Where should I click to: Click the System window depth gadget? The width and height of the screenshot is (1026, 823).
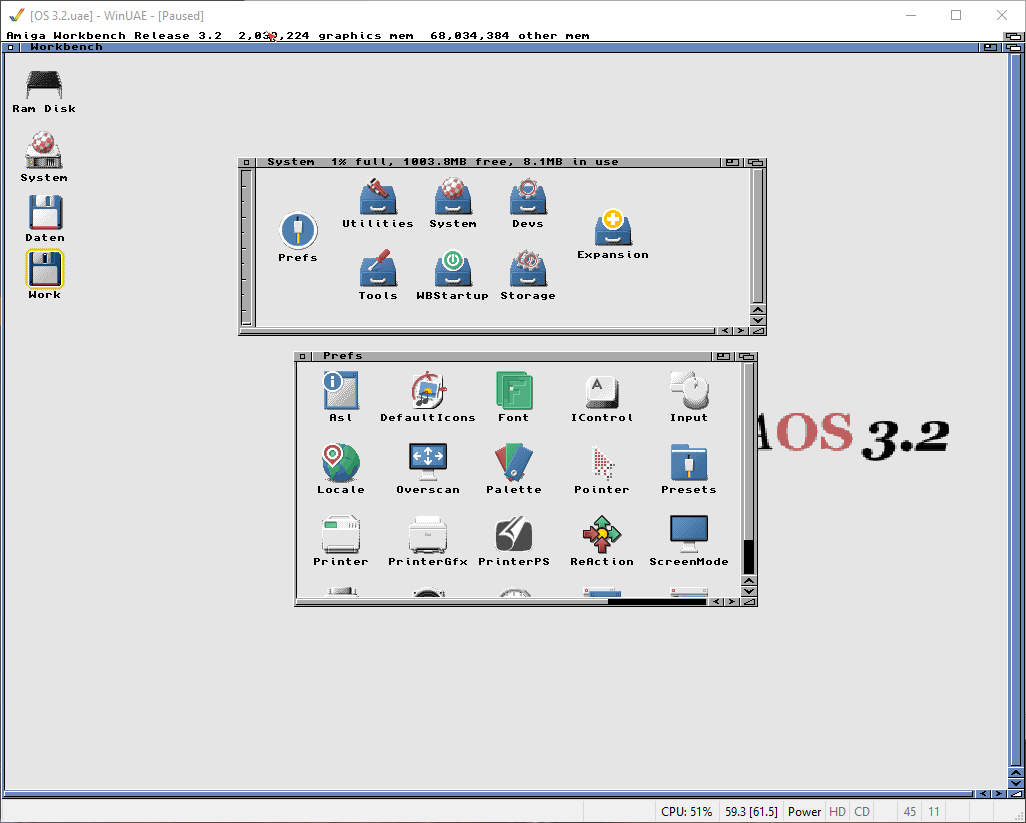(x=756, y=162)
